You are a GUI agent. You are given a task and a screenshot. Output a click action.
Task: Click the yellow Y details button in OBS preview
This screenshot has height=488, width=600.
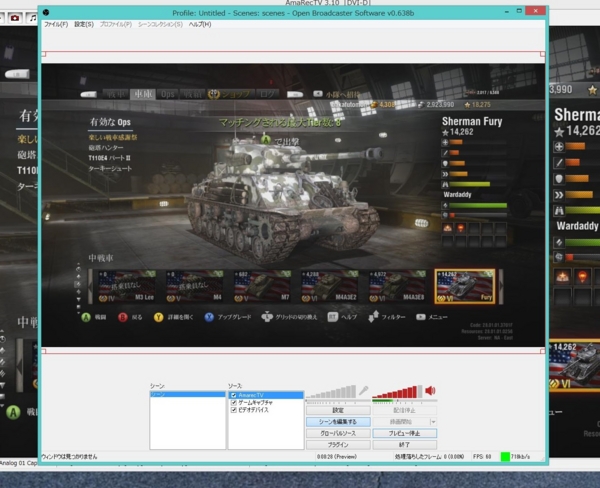(x=158, y=317)
